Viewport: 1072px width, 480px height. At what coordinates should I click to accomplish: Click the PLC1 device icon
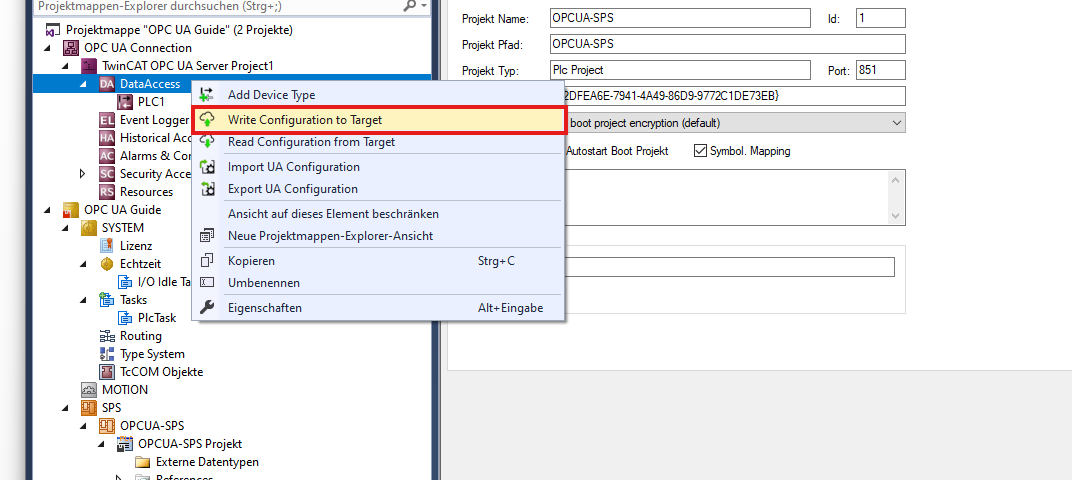point(125,102)
